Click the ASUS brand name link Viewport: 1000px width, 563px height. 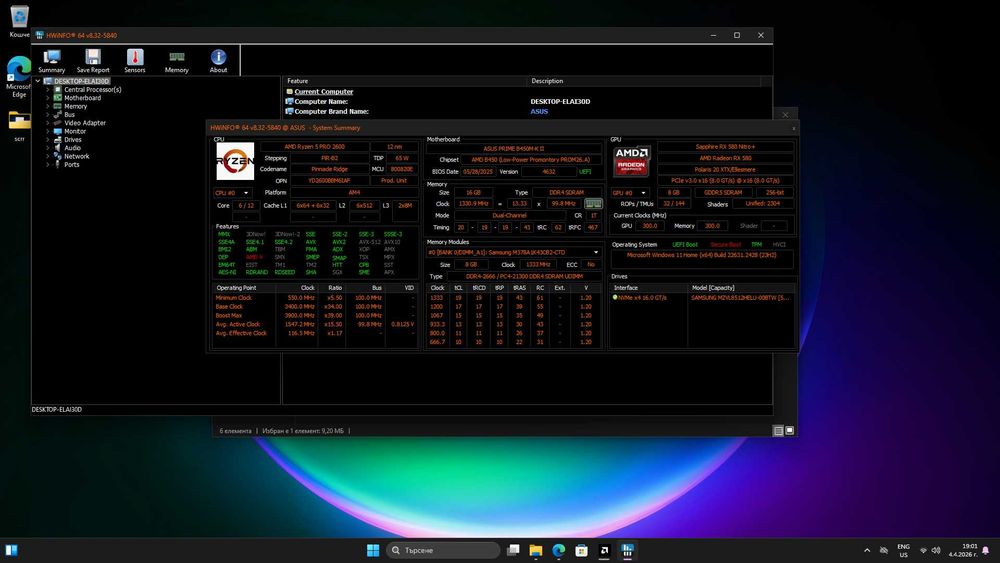click(x=539, y=112)
